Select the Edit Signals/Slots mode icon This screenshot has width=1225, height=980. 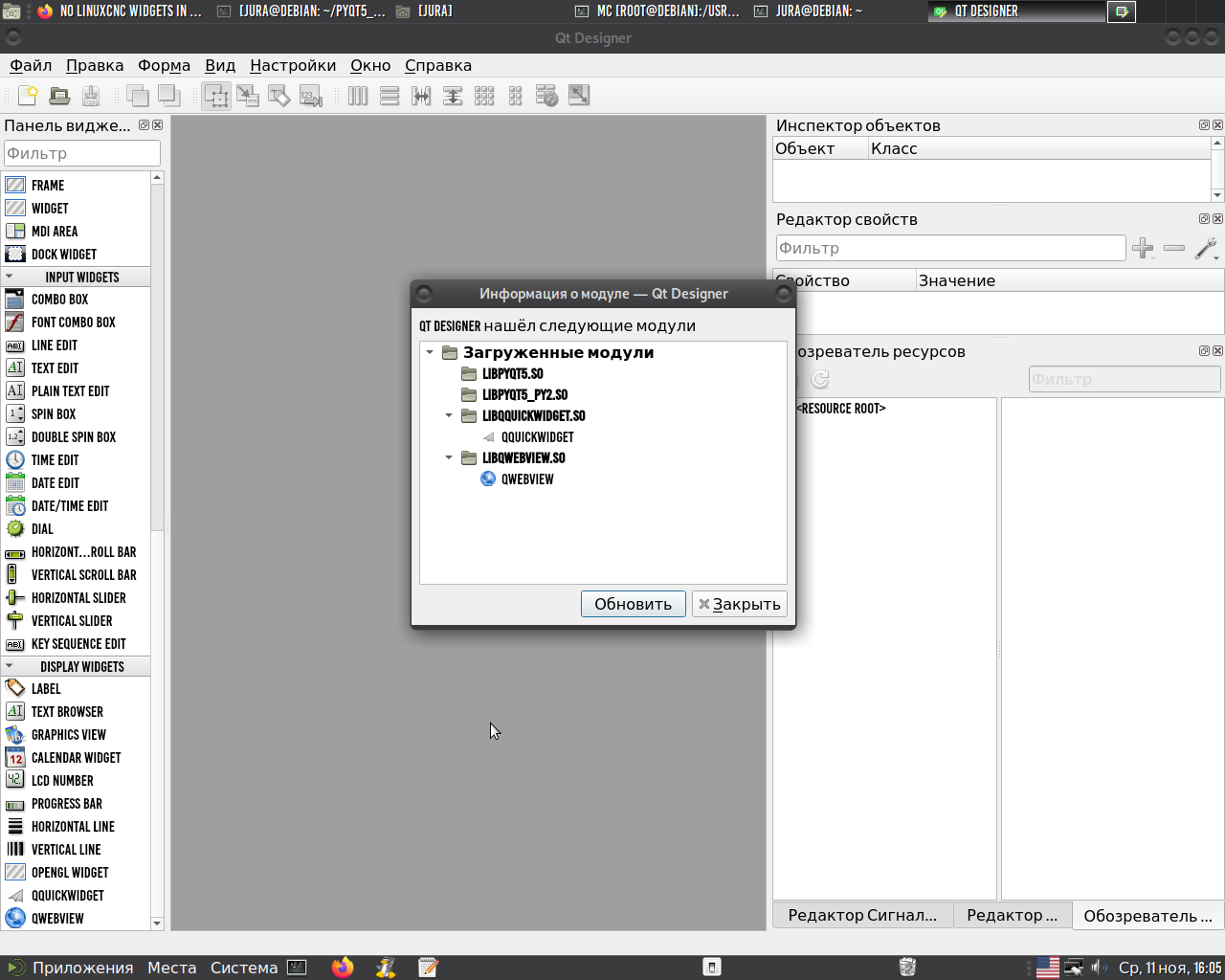[248, 96]
